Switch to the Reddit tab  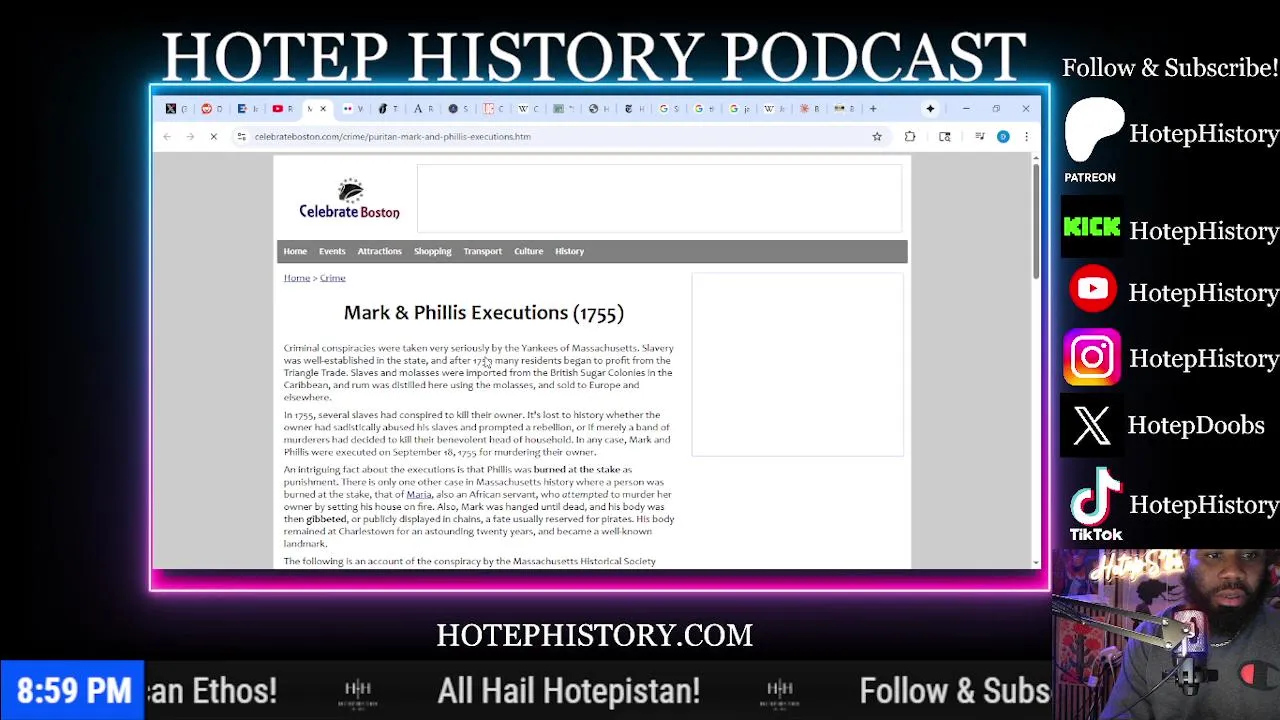point(212,108)
